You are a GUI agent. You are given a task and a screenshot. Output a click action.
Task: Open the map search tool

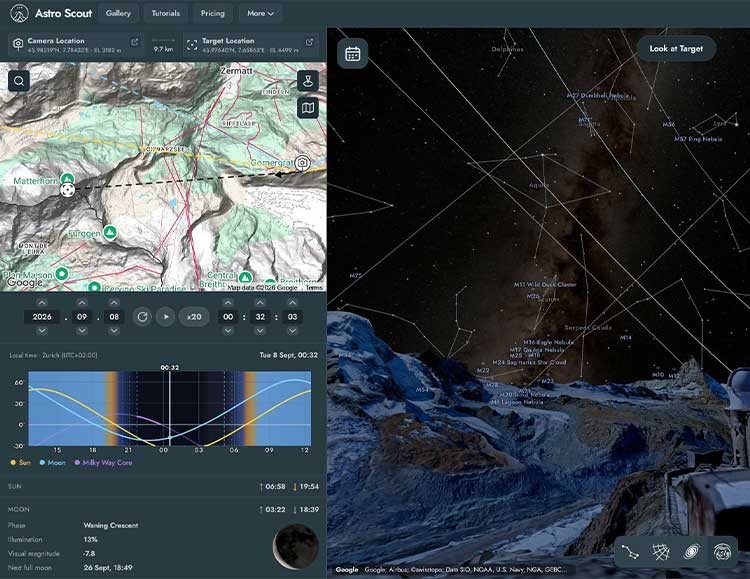point(19,81)
